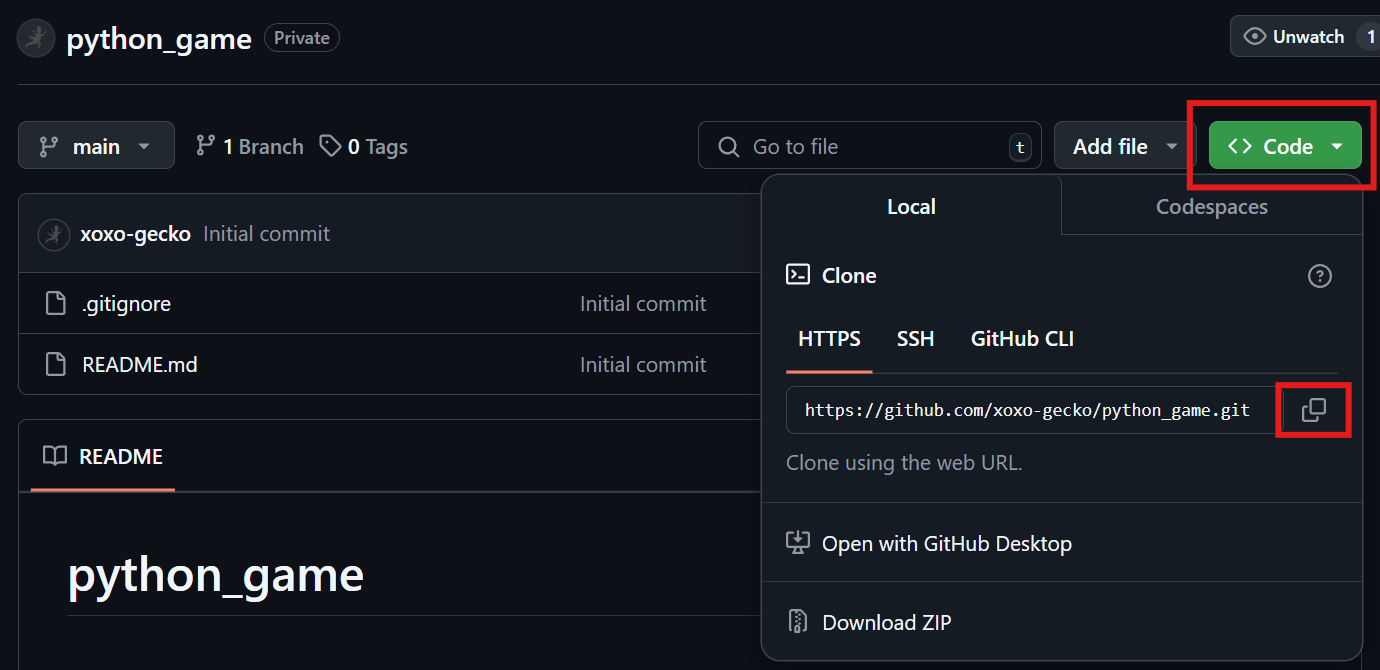The height and width of the screenshot is (670, 1380).
Task: Copy the clone URL with the copy icon
Action: coord(1314,410)
